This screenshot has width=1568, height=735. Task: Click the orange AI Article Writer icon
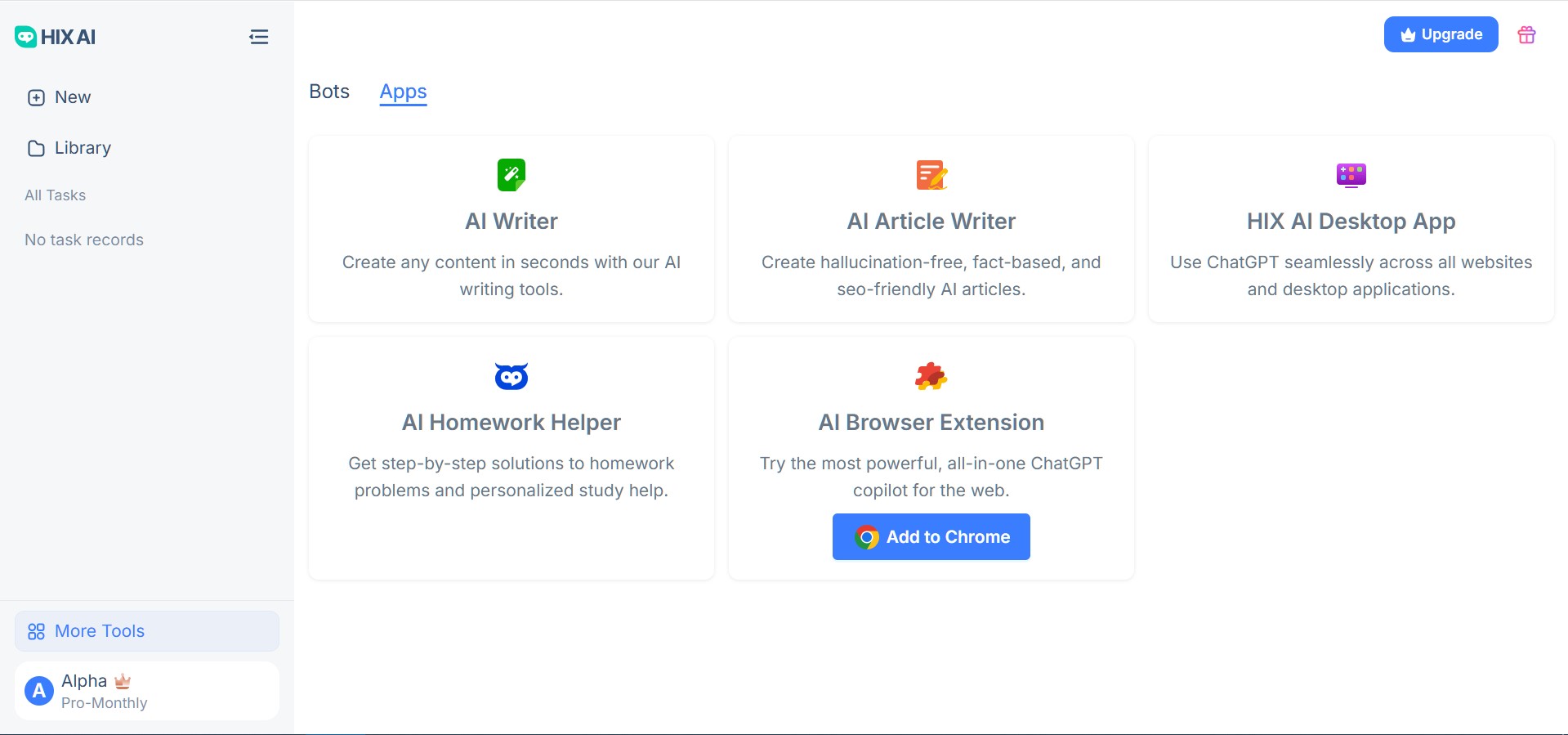(x=931, y=174)
